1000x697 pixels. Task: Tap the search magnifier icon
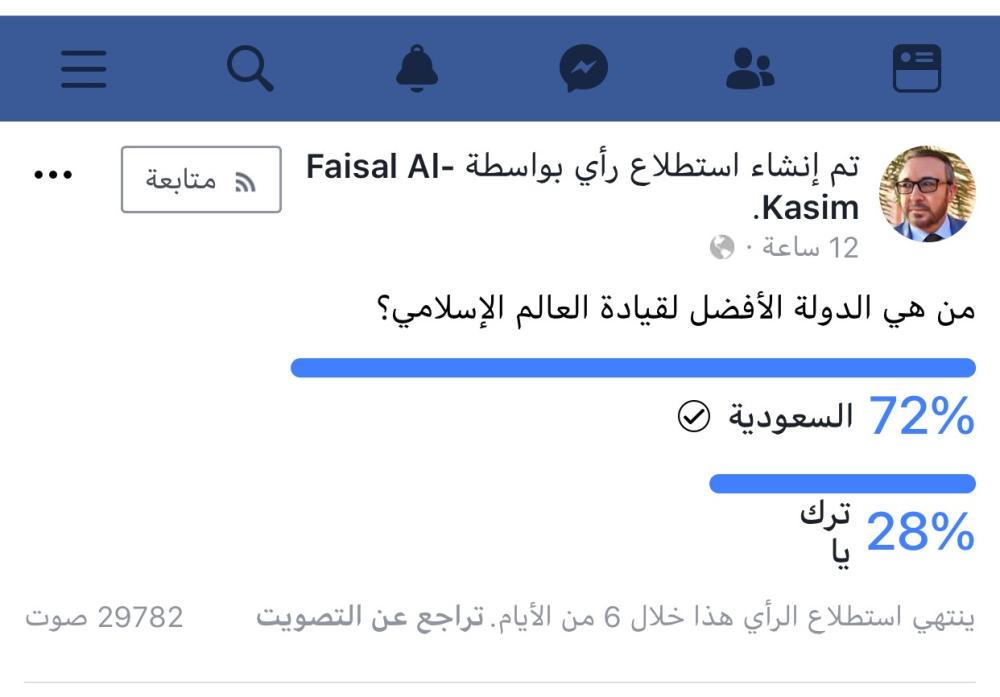249,69
